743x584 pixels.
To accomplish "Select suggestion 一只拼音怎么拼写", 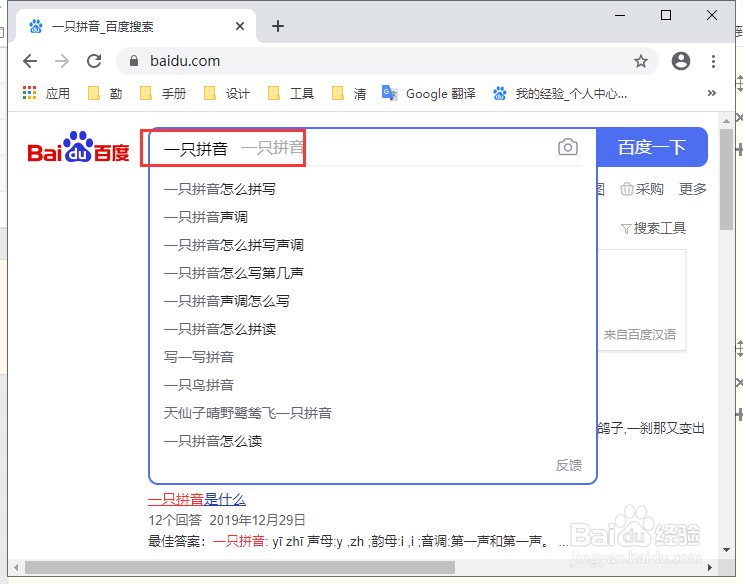I will click(372, 189).
